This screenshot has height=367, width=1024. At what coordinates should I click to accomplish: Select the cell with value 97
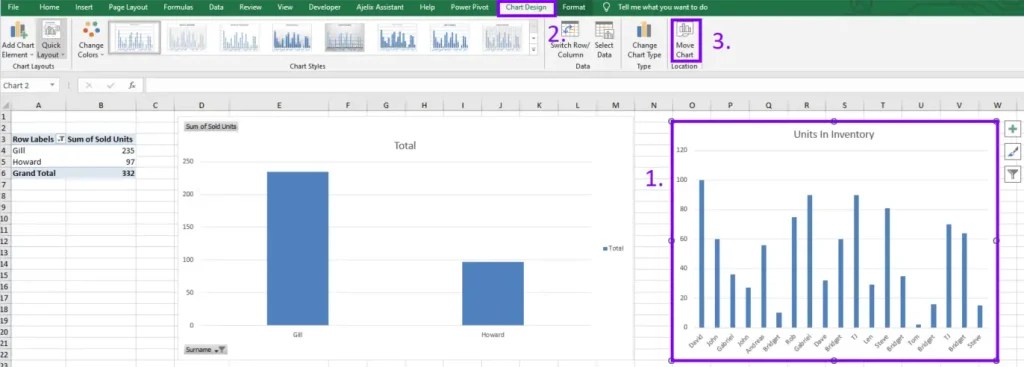click(101, 162)
